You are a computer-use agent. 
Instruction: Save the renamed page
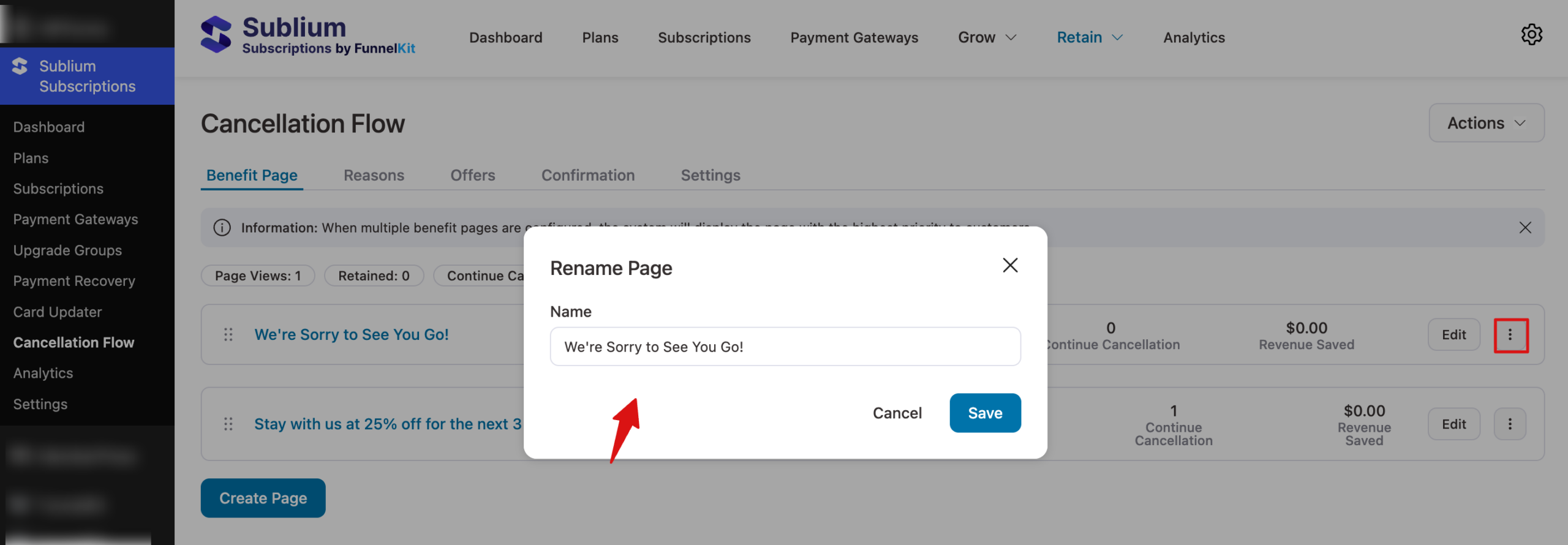pos(985,413)
